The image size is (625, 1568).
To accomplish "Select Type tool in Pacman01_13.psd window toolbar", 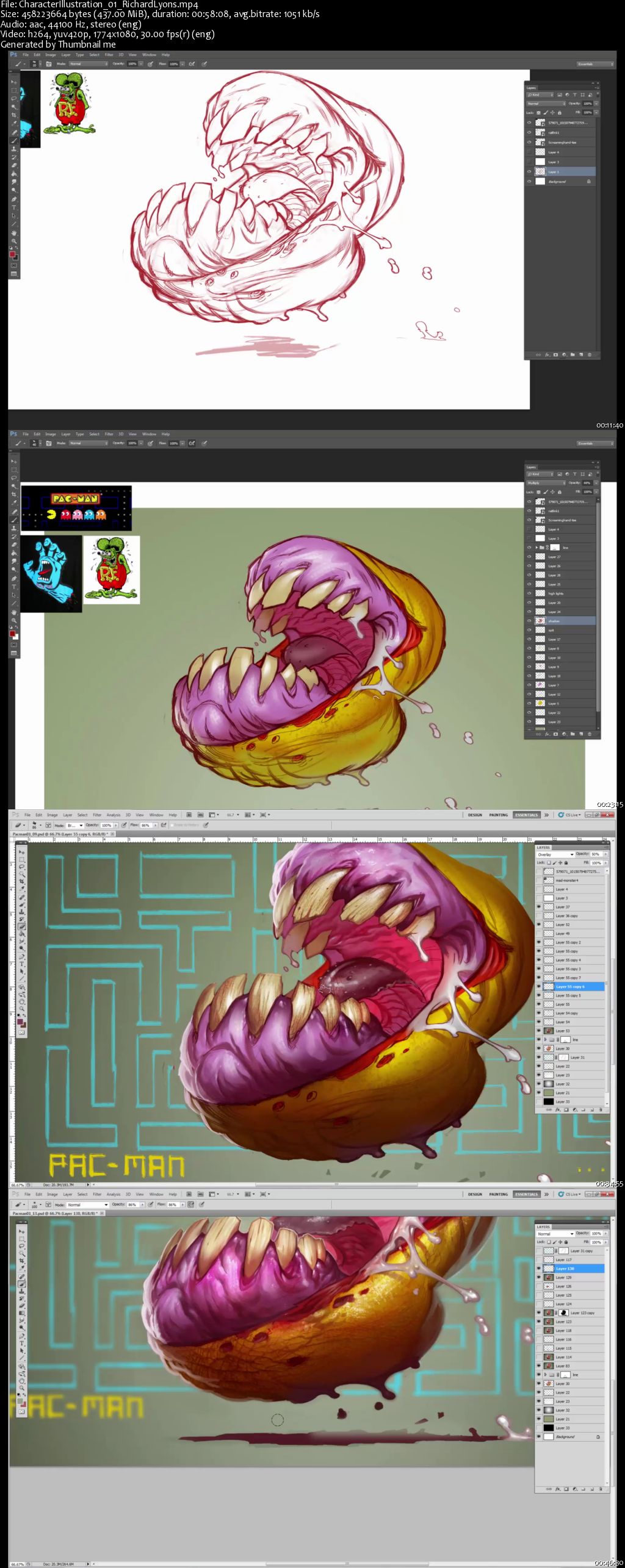I will pyautogui.click(x=21, y=1342).
